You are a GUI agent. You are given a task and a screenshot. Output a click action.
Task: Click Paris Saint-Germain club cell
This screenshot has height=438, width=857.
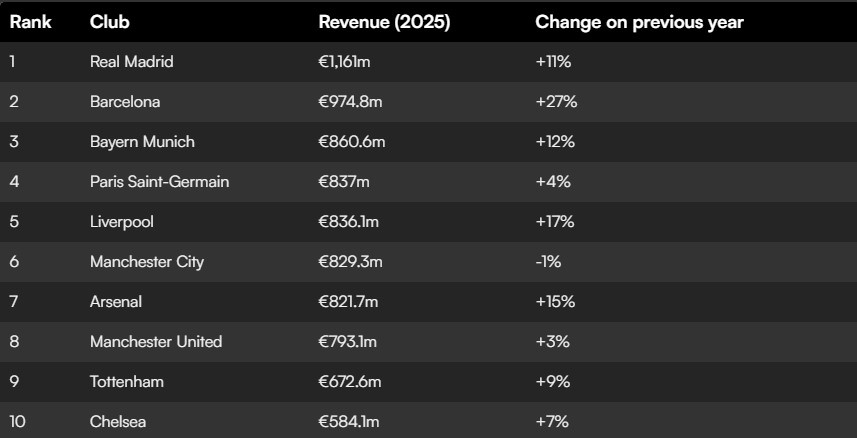[x=160, y=182]
